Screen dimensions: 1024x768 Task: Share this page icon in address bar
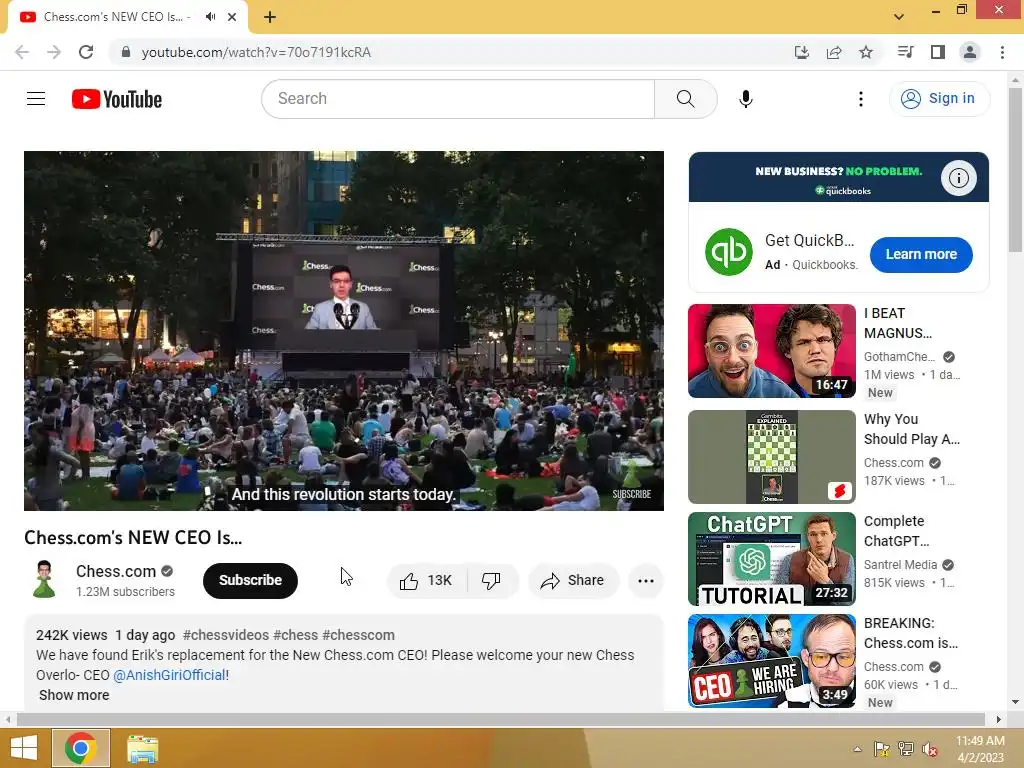[833, 52]
